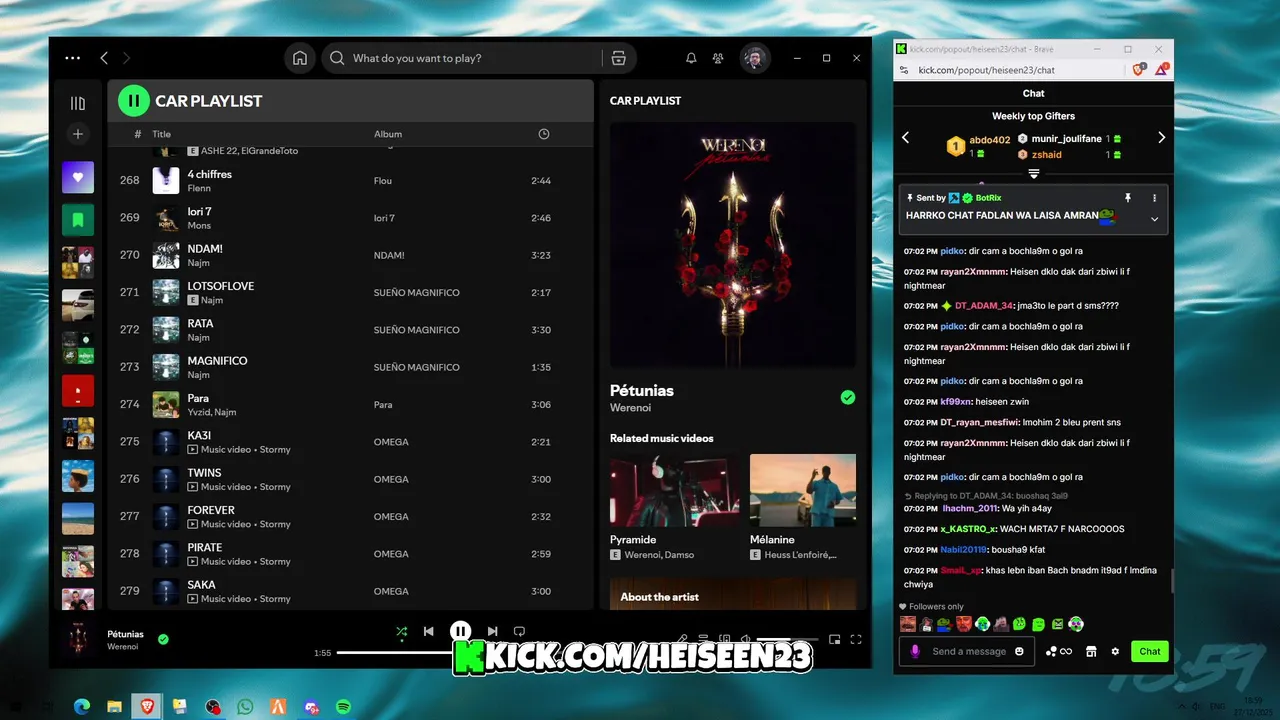
Task: Select track 'KA3I'
Action: (x=350, y=442)
